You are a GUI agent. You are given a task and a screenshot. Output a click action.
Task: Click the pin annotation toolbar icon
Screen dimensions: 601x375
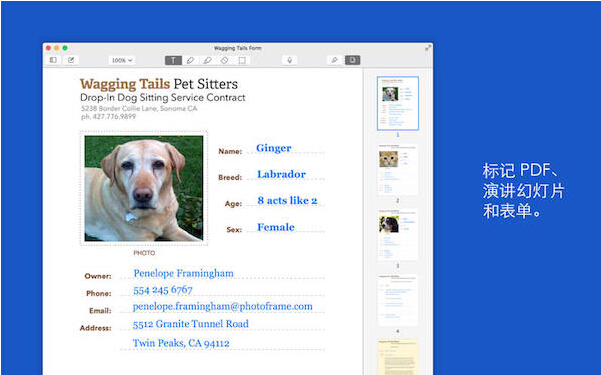click(x=335, y=60)
